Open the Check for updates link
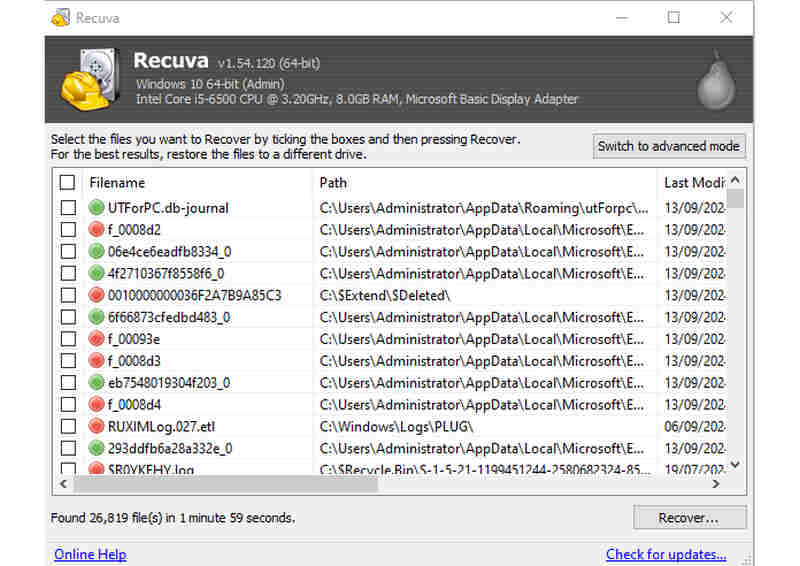The image size is (800, 566). (666, 554)
